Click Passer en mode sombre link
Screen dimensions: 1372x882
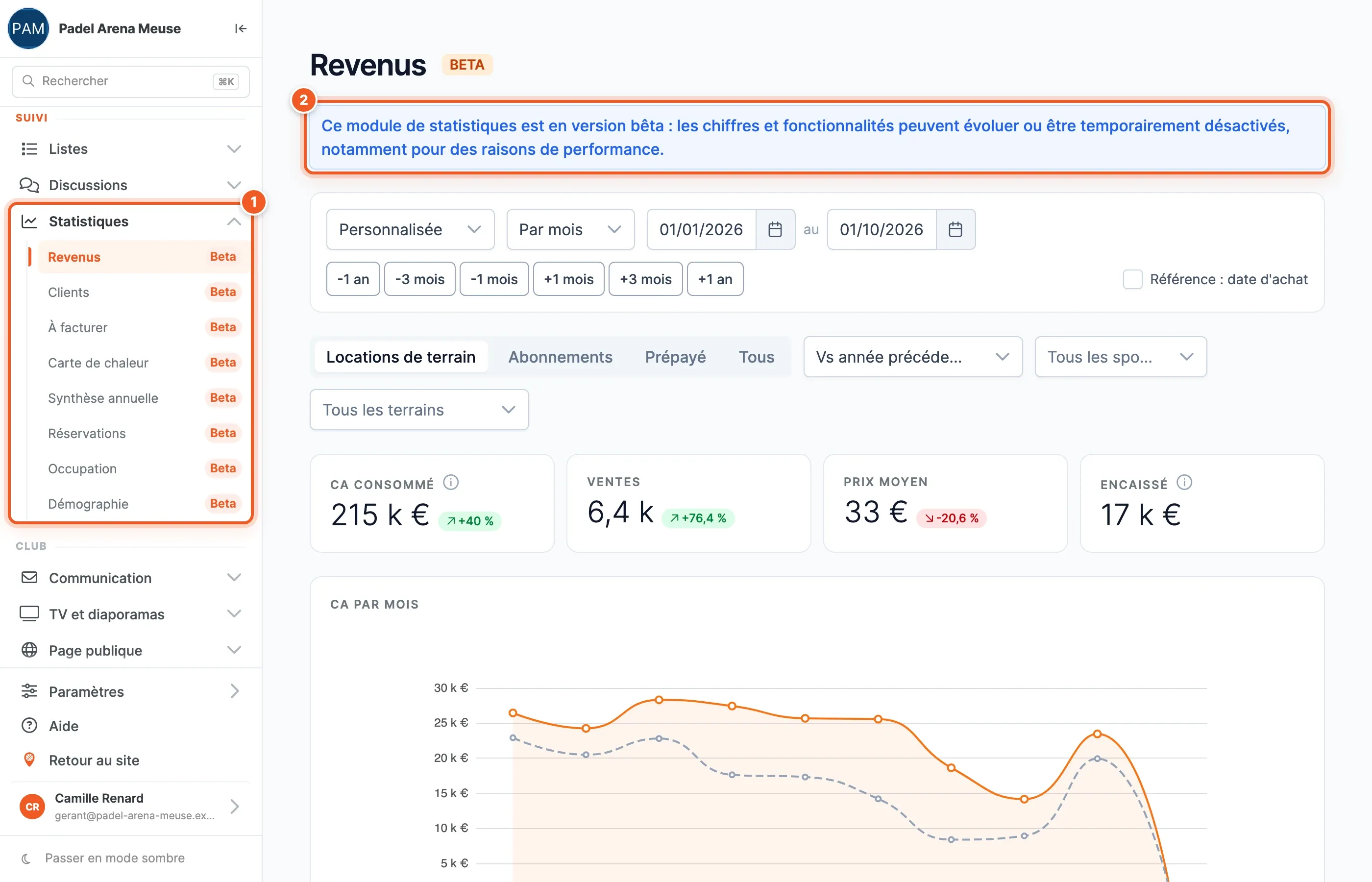tap(115, 858)
